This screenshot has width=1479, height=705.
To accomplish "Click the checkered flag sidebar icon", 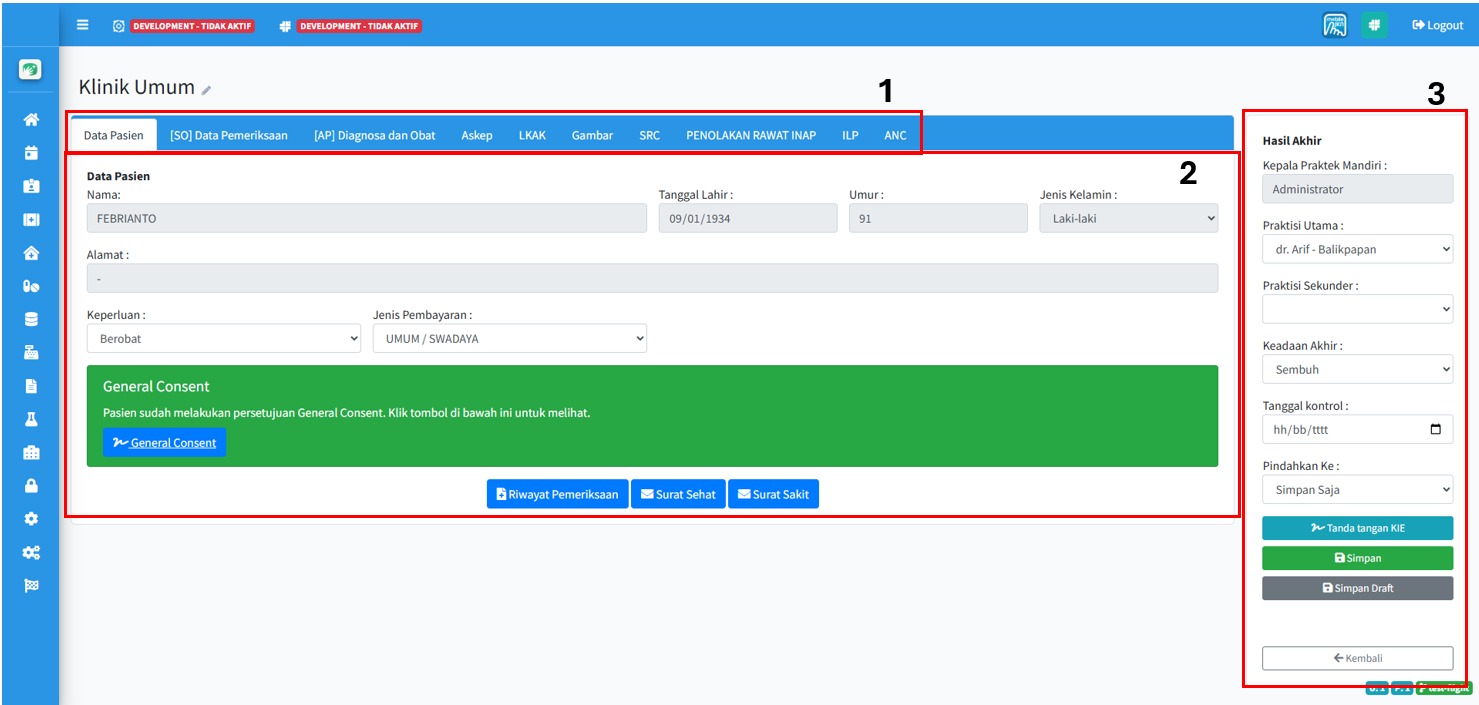I will point(31,585).
